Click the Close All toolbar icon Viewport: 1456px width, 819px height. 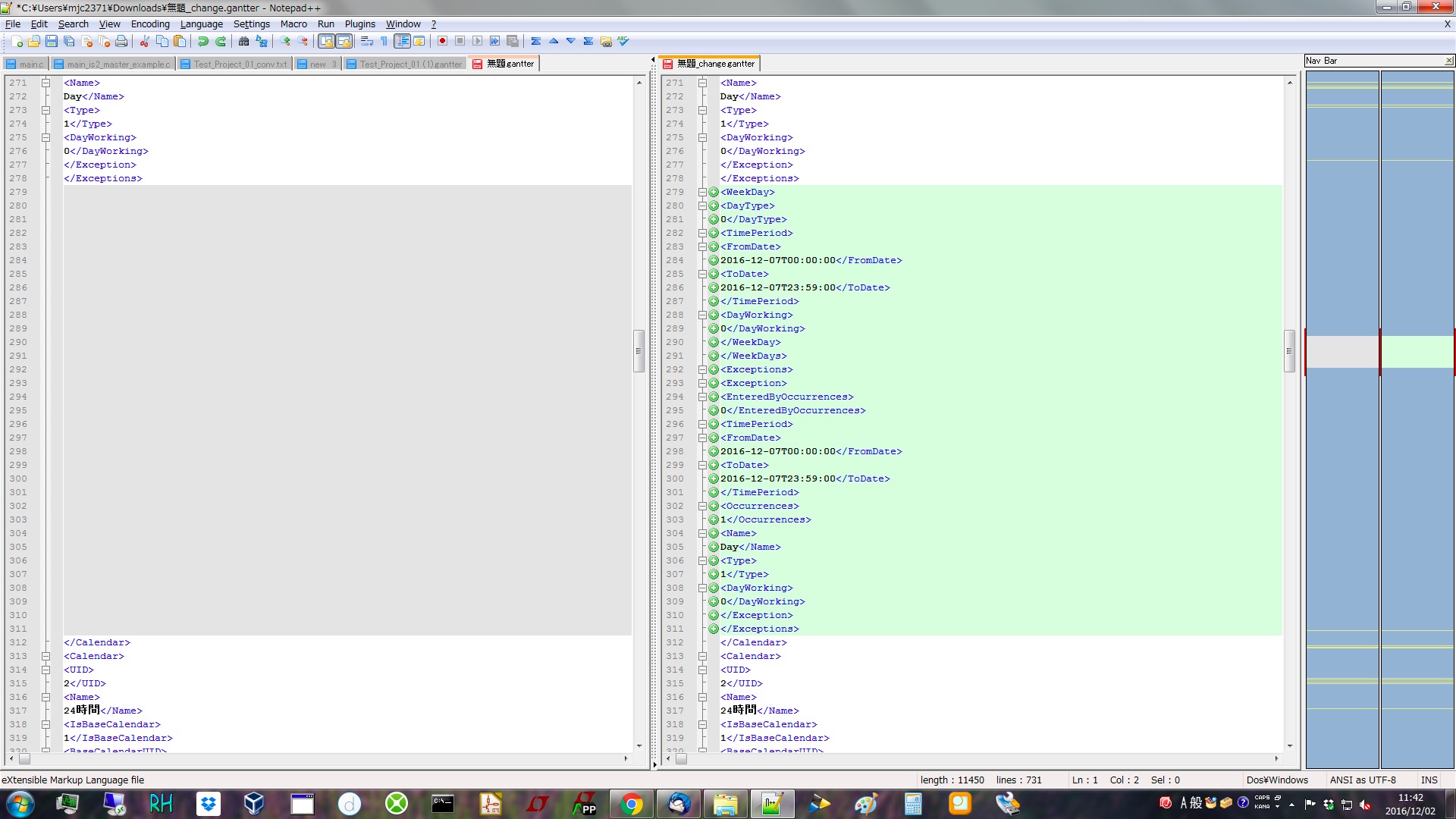[104, 41]
